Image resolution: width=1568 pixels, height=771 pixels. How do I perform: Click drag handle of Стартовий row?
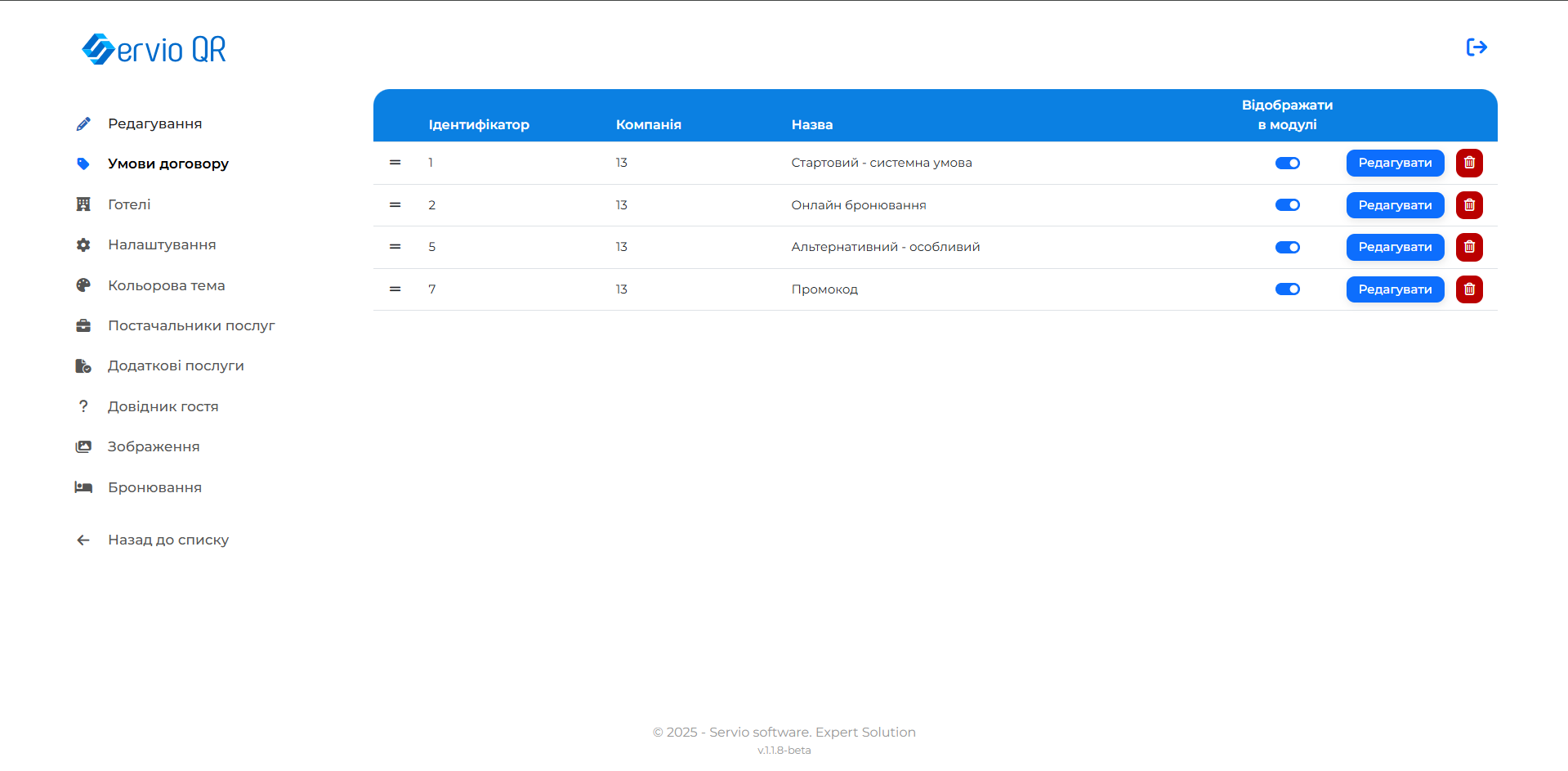coord(395,163)
